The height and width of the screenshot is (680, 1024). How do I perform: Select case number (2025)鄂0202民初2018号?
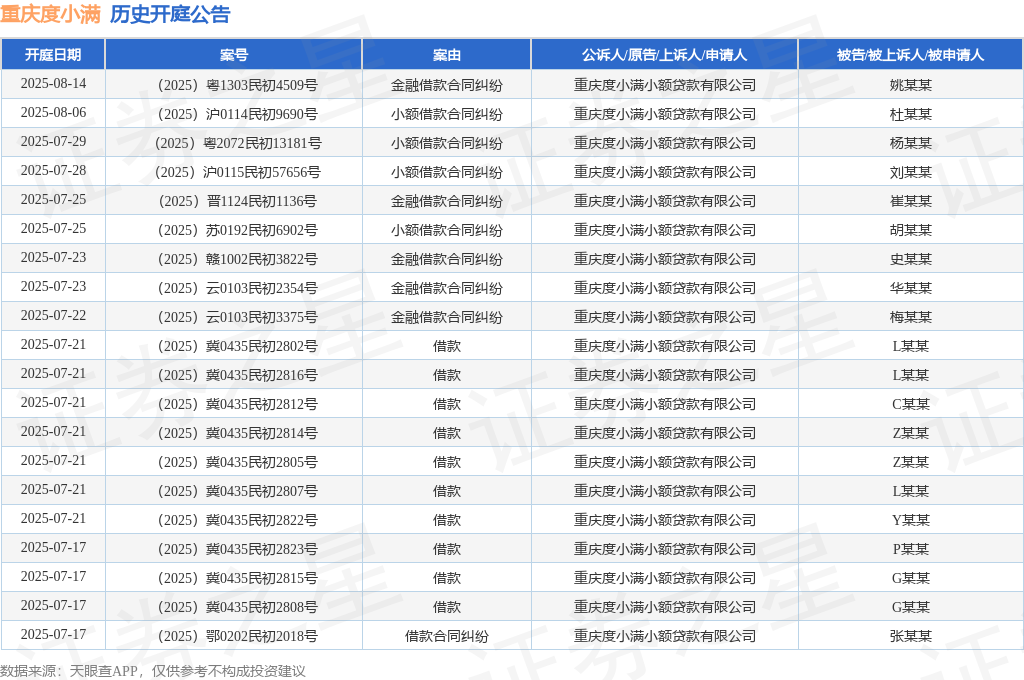237,636
